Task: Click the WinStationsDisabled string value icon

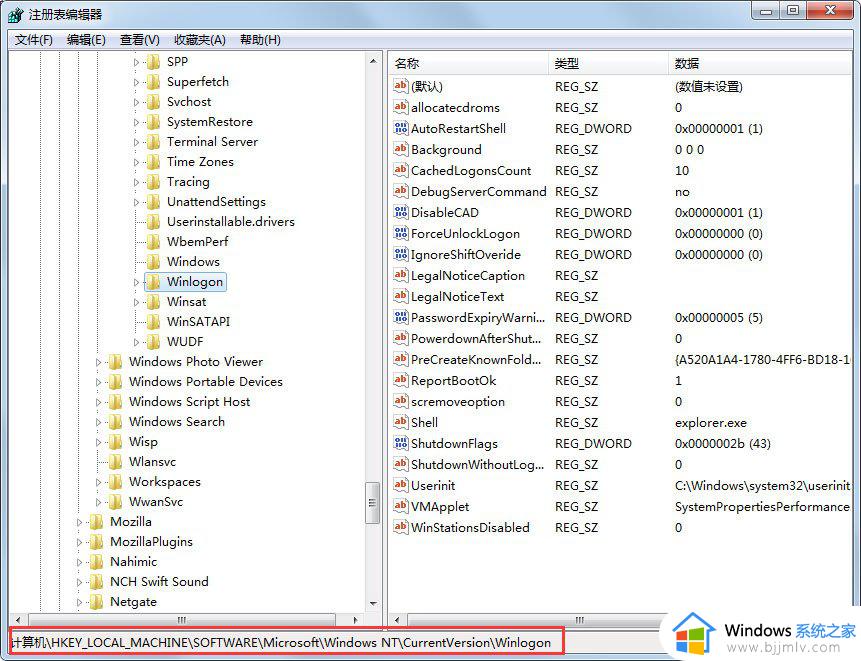Action: [401, 527]
